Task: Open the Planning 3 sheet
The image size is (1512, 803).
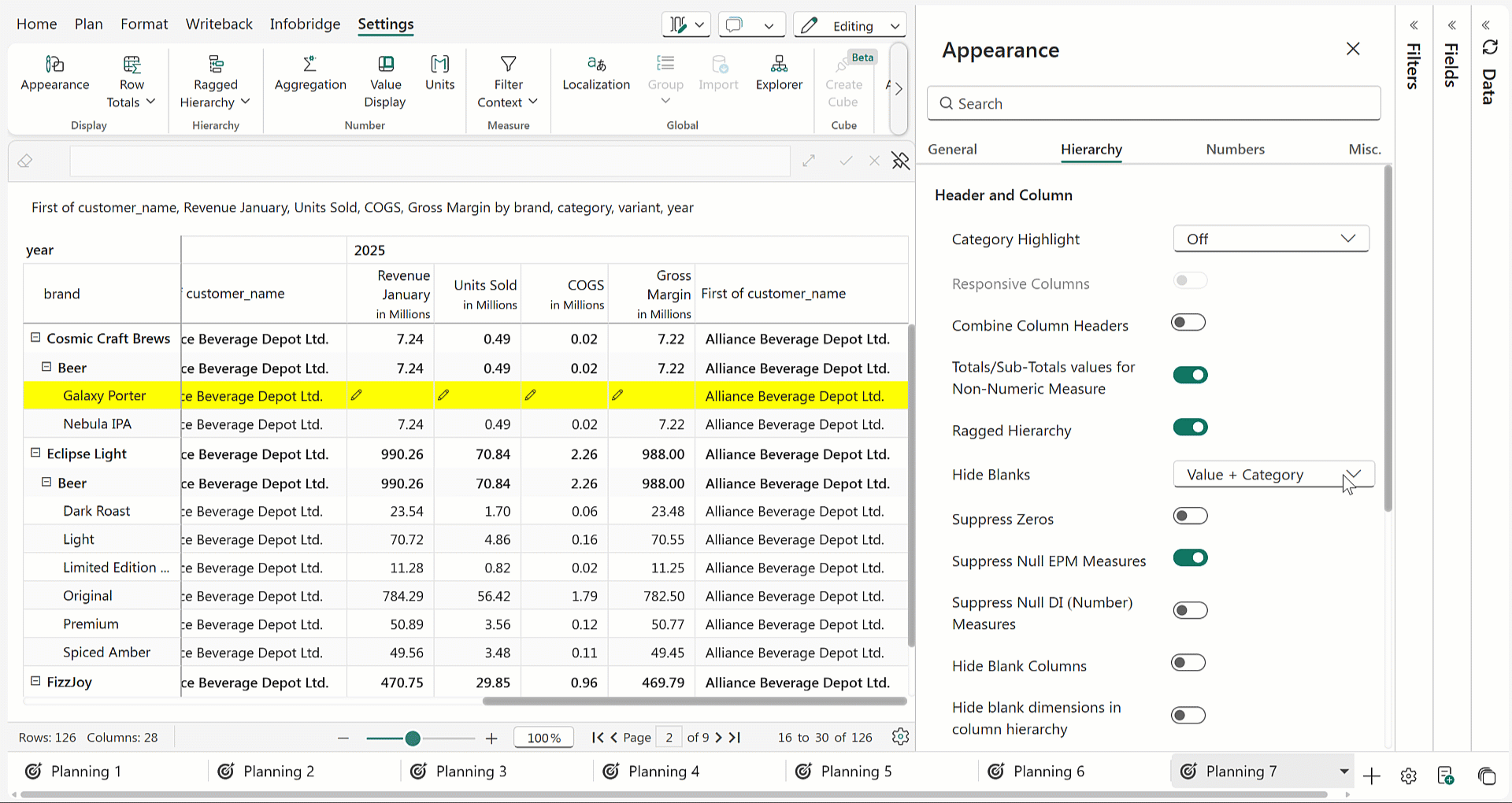Action: point(470,772)
